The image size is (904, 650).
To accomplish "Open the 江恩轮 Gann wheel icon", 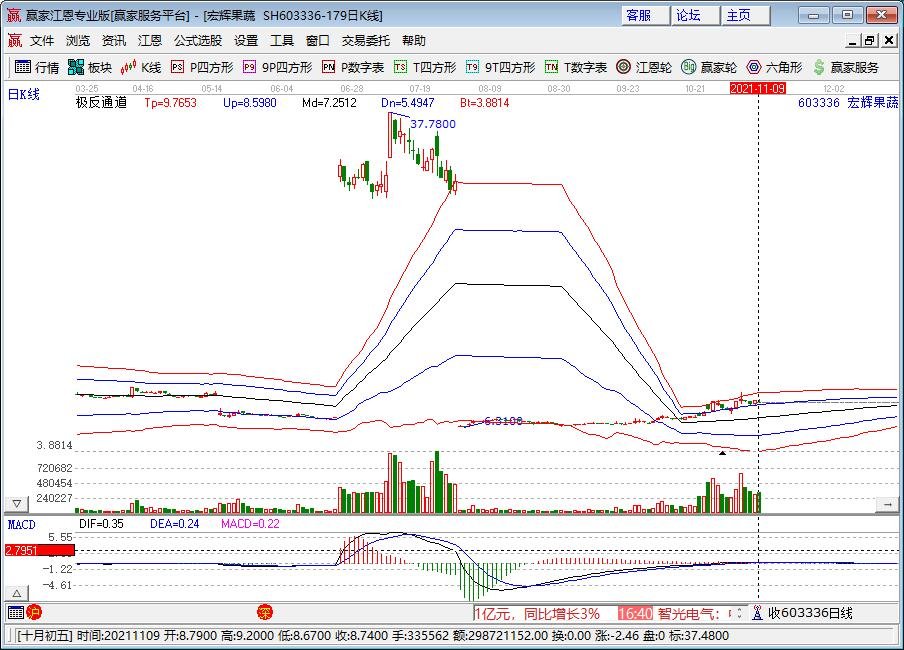I will 623,67.
